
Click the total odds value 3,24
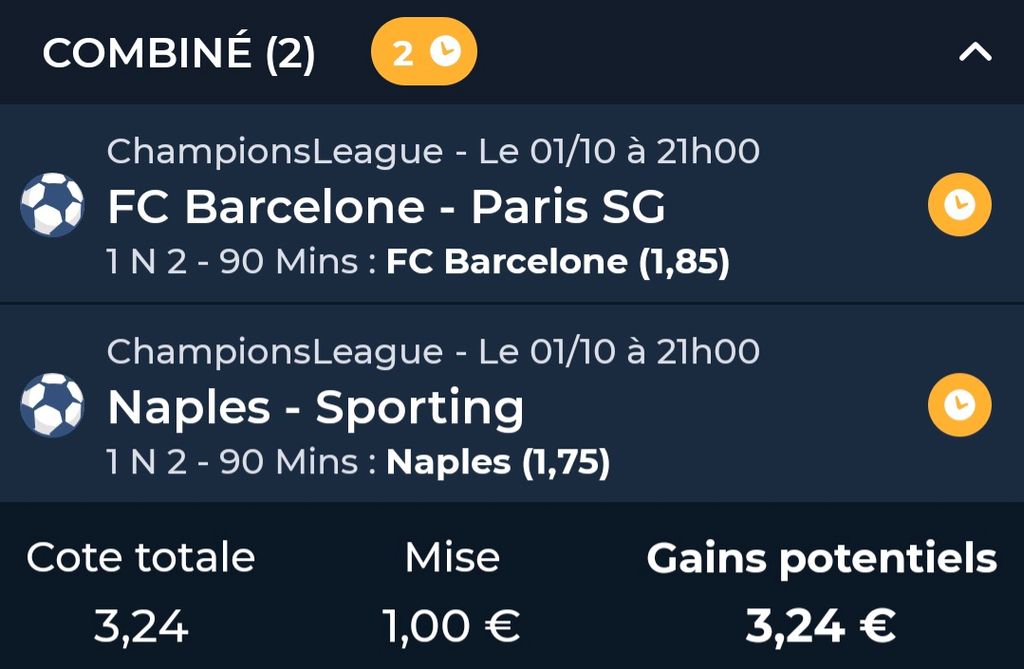141,627
